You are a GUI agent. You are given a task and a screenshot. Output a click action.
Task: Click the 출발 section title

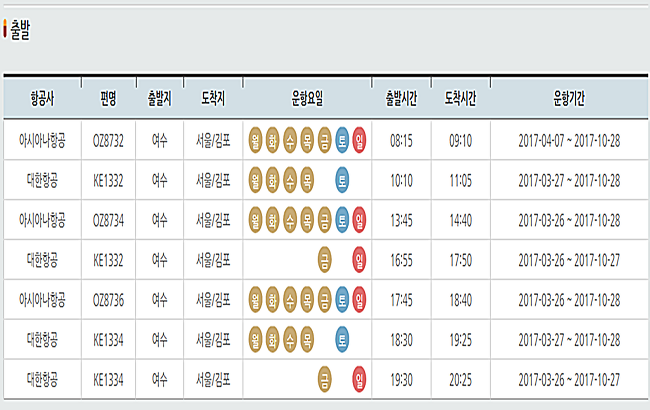coord(20,30)
